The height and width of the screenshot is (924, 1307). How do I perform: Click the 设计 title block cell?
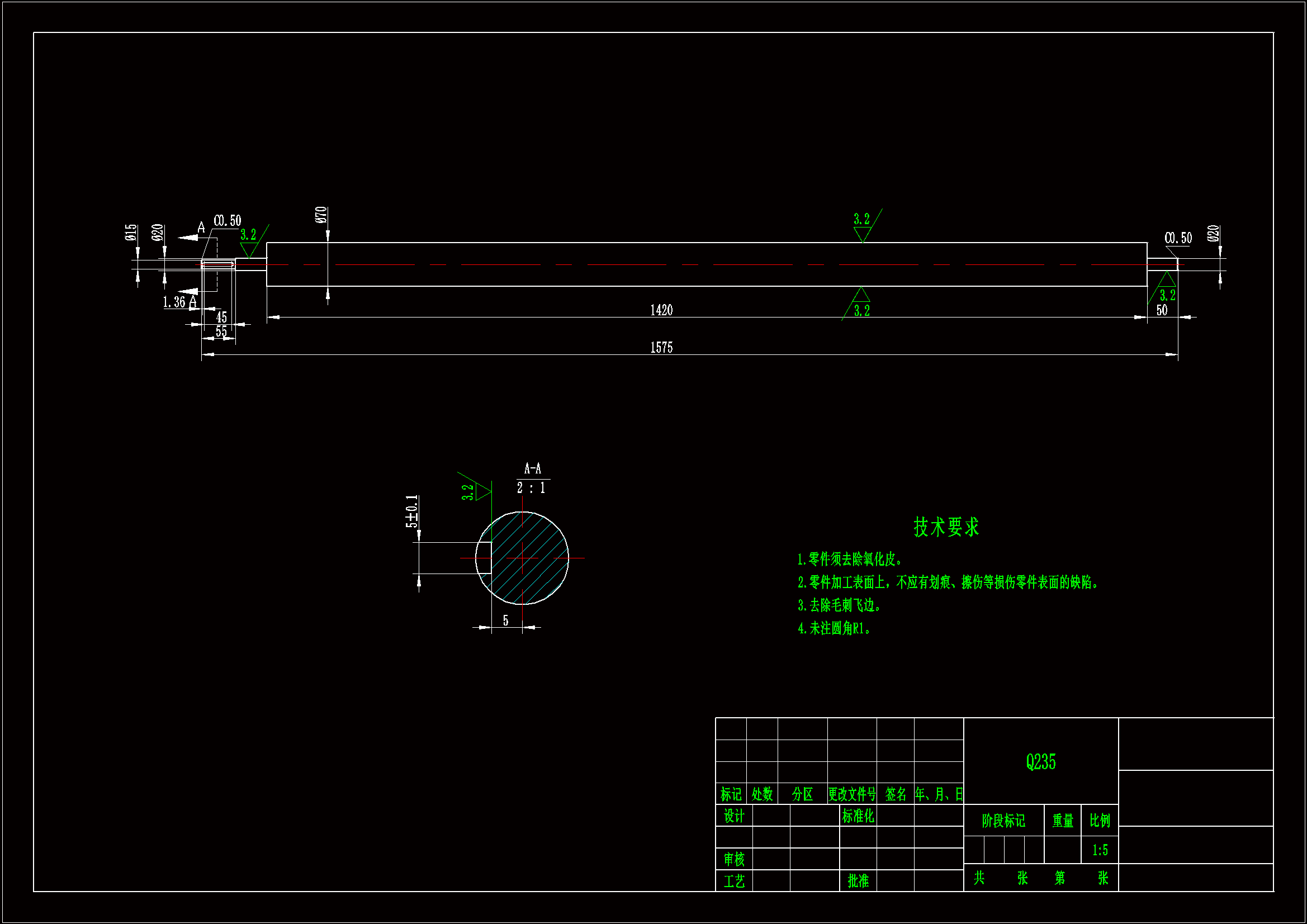[x=733, y=816]
